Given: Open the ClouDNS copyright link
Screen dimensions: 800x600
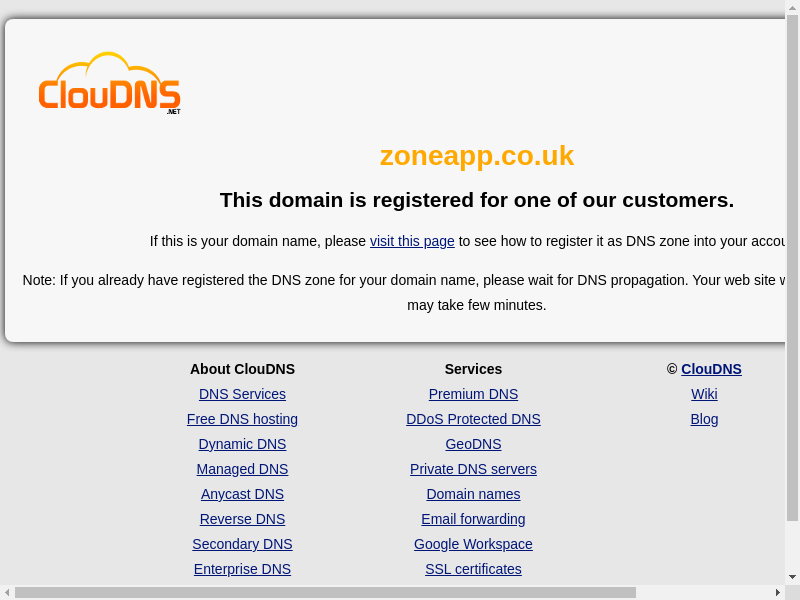Looking at the screenshot, I should pos(711,369).
